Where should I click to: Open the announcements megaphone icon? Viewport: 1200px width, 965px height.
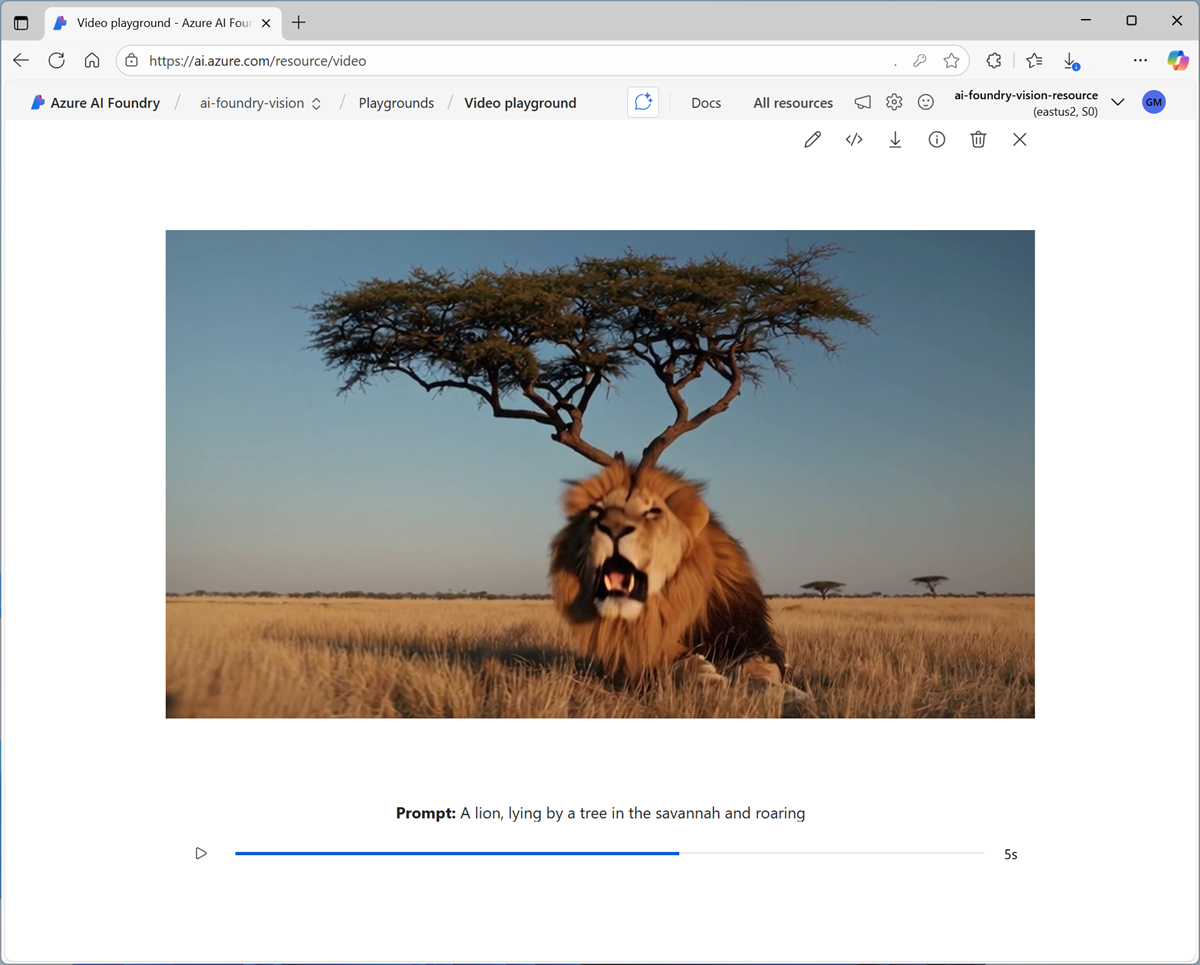click(x=862, y=102)
